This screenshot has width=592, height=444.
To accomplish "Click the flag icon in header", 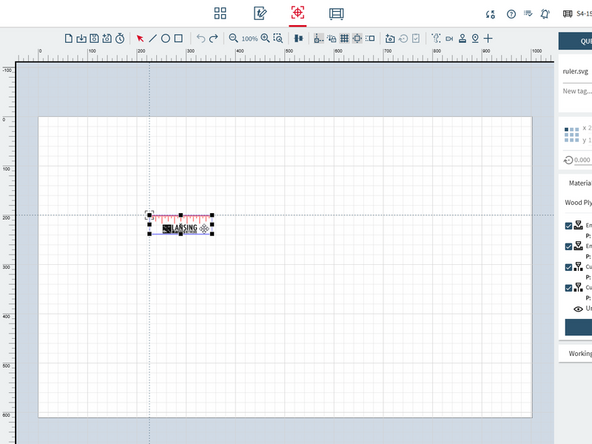I will (528, 14).
